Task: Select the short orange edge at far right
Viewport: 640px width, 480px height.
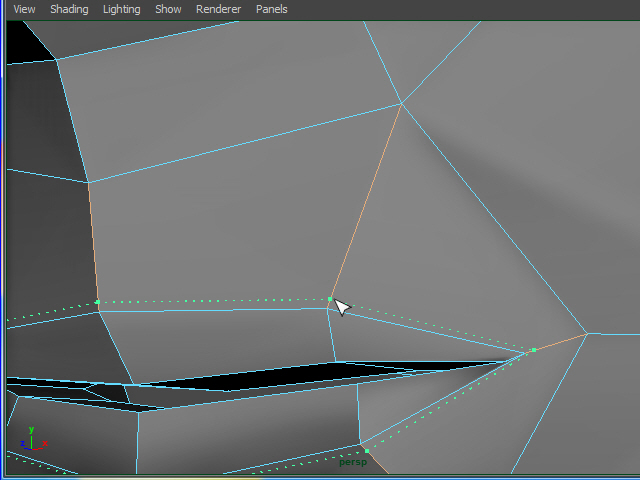Action: click(x=562, y=341)
